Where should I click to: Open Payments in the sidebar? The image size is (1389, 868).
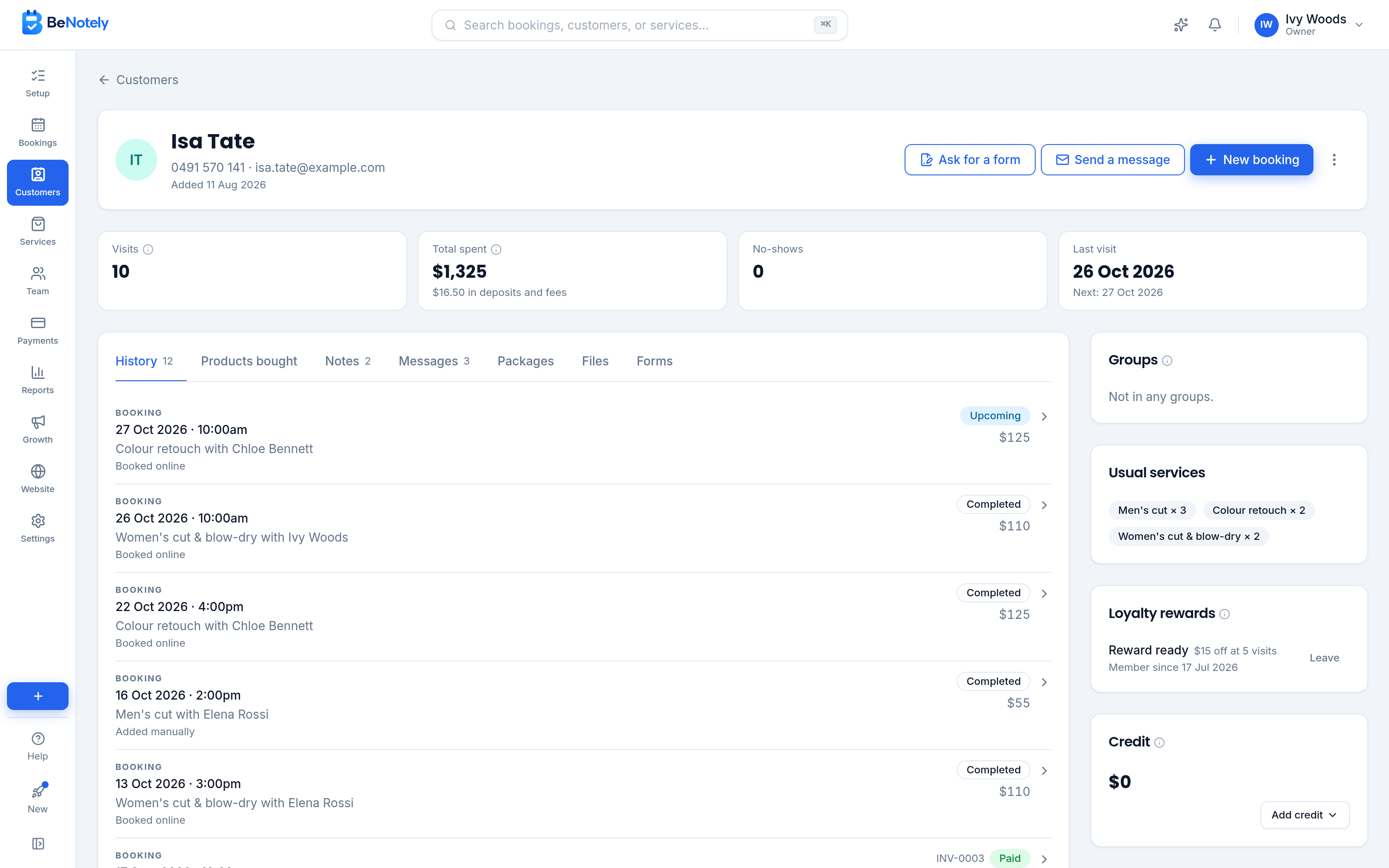38,331
